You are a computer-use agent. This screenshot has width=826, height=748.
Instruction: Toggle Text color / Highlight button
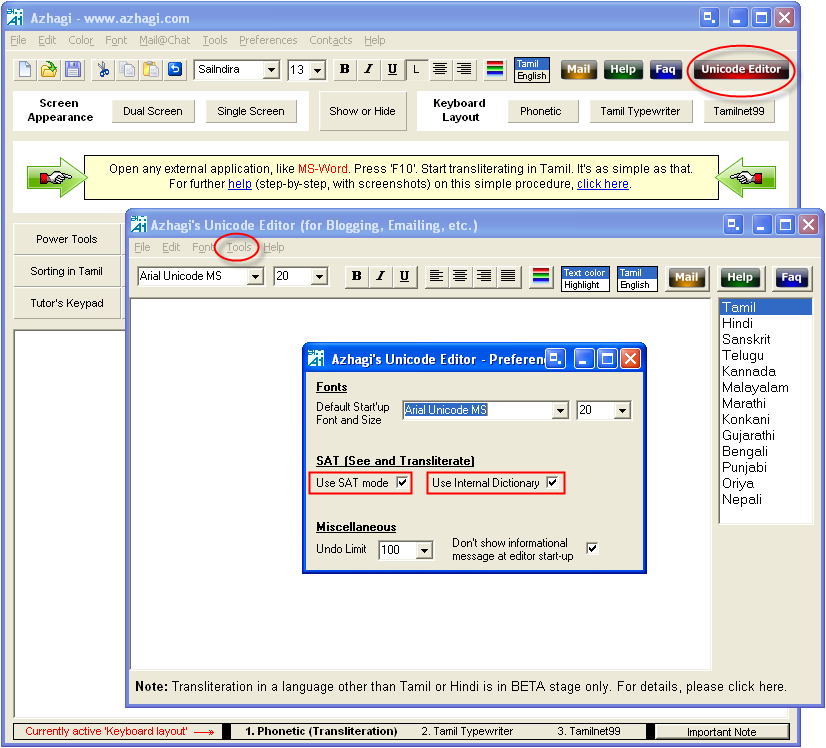(585, 279)
